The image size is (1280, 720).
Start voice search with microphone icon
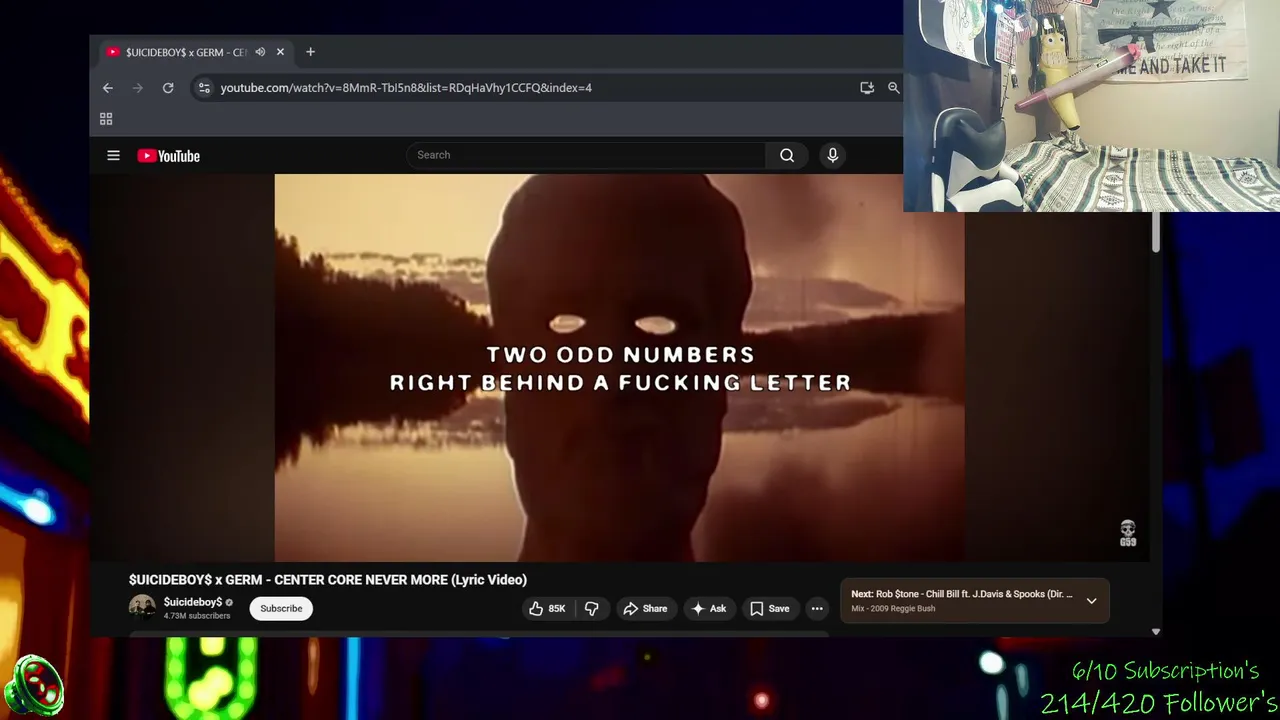(832, 155)
